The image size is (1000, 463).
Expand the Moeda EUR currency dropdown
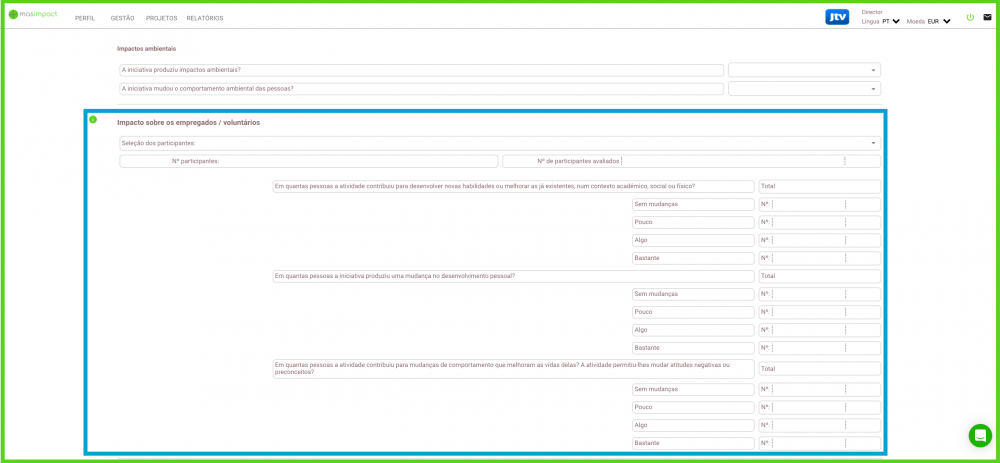click(939, 21)
